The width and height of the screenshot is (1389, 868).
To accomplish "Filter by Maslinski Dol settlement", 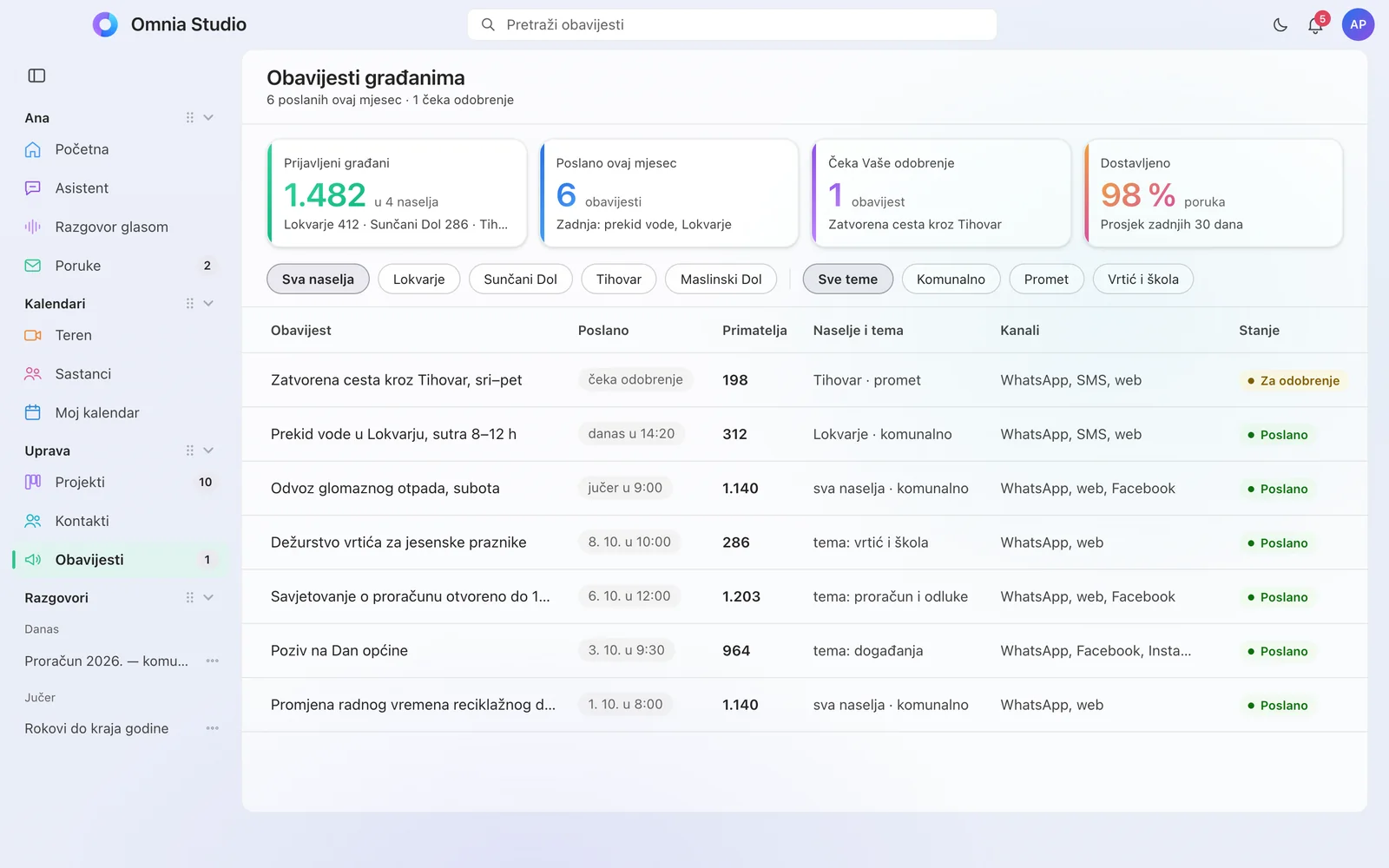I will click(721, 279).
